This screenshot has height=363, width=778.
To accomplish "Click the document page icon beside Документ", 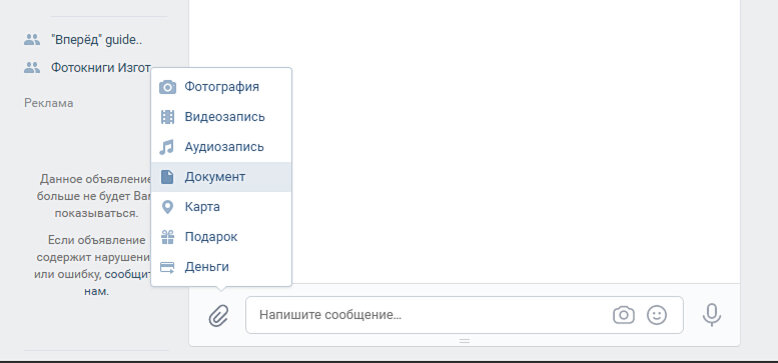I will pos(167,177).
